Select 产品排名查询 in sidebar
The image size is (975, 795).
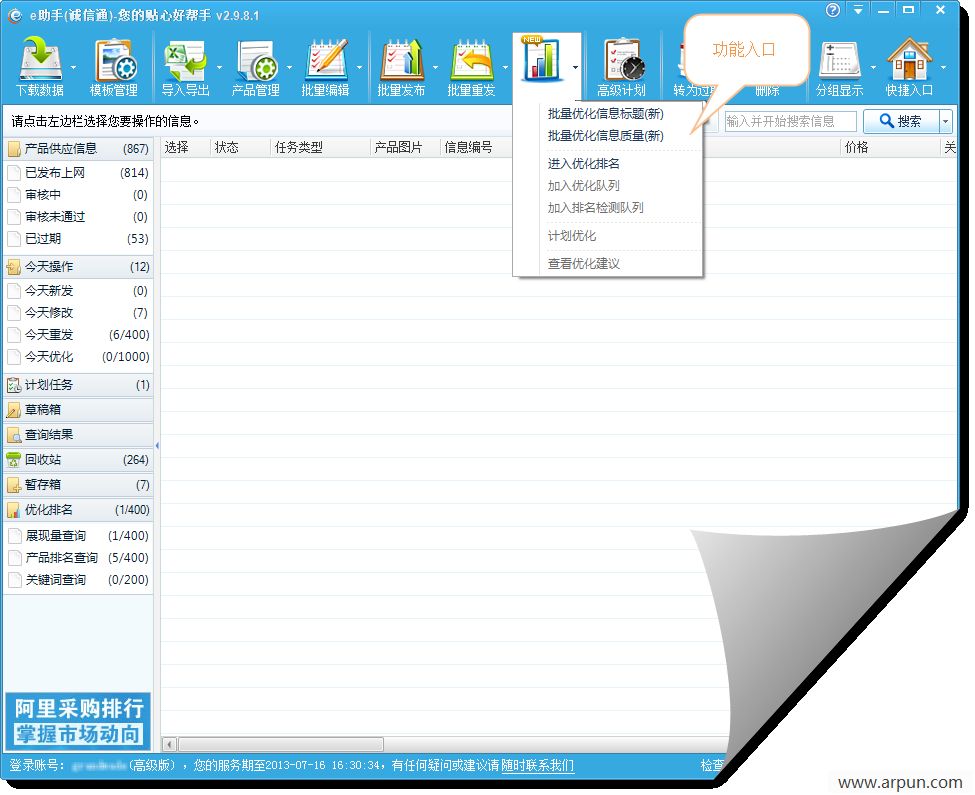(x=78, y=558)
